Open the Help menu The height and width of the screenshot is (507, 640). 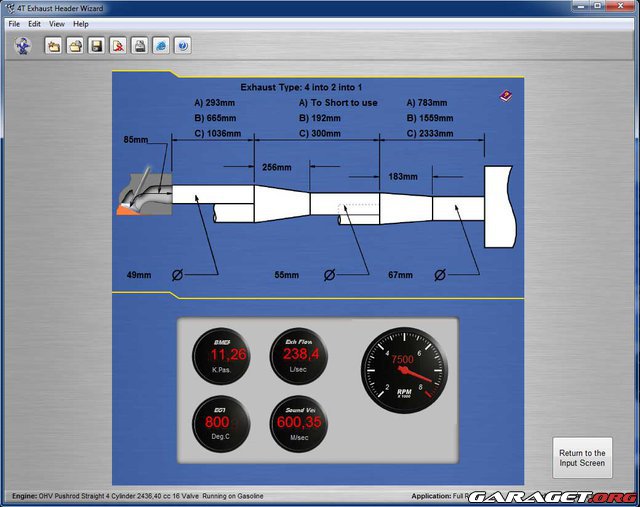pos(81,23)
